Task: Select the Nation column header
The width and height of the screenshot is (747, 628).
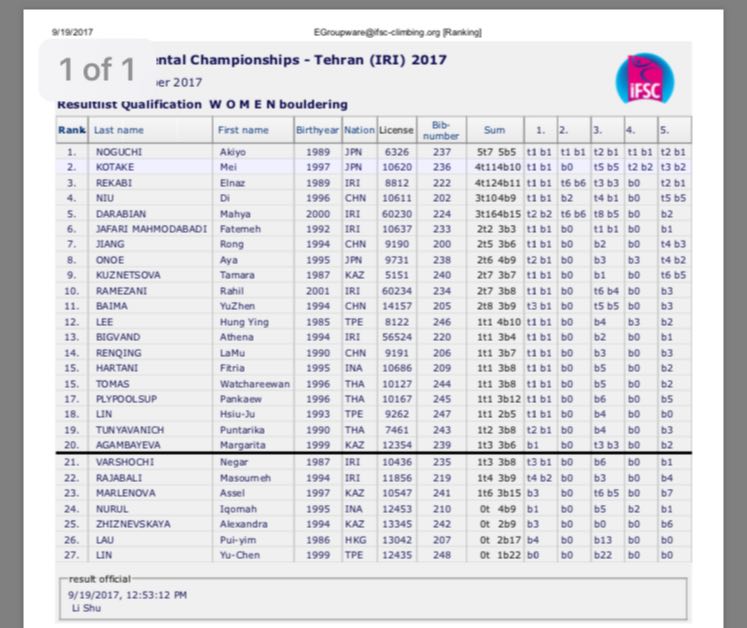Action: (x=359, y=130)
